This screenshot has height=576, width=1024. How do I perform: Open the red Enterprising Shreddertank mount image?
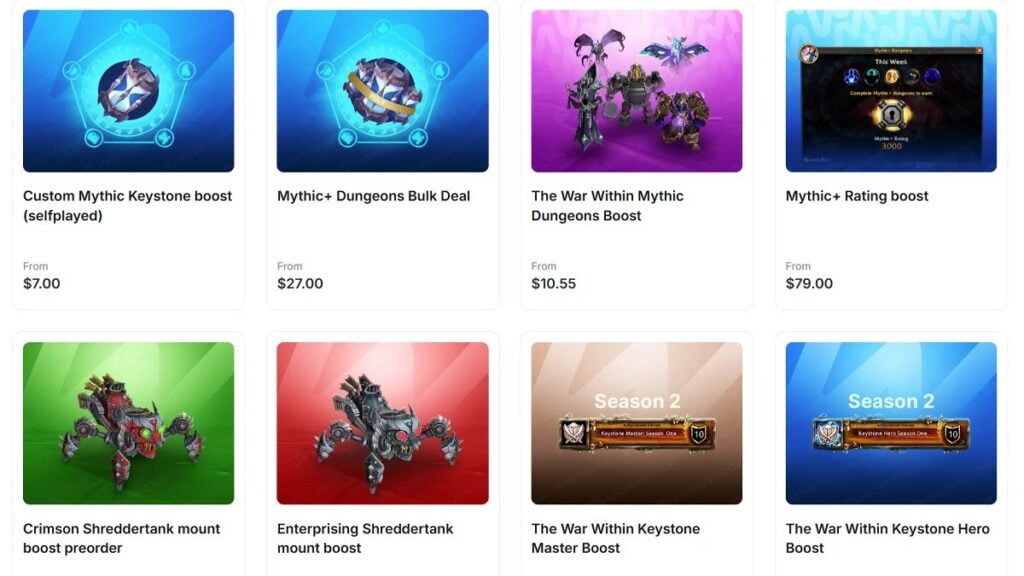pos(383,423)
